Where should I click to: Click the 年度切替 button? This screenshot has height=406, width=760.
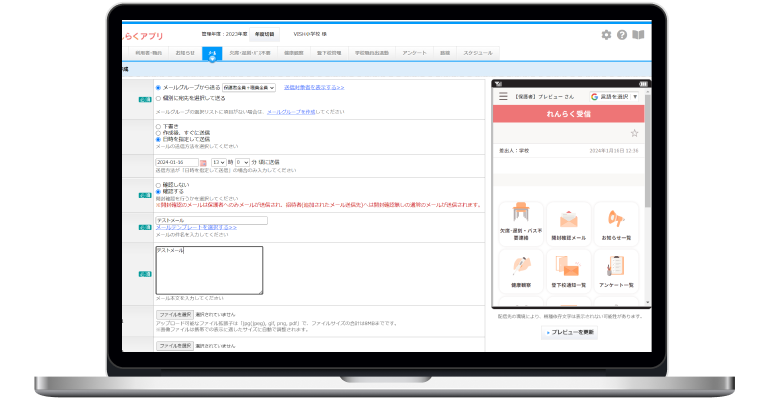pos(265,34)
